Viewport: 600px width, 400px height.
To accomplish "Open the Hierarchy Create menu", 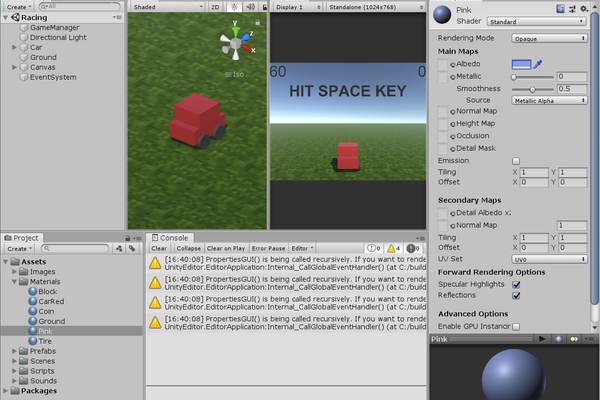I will click(19, 7).
